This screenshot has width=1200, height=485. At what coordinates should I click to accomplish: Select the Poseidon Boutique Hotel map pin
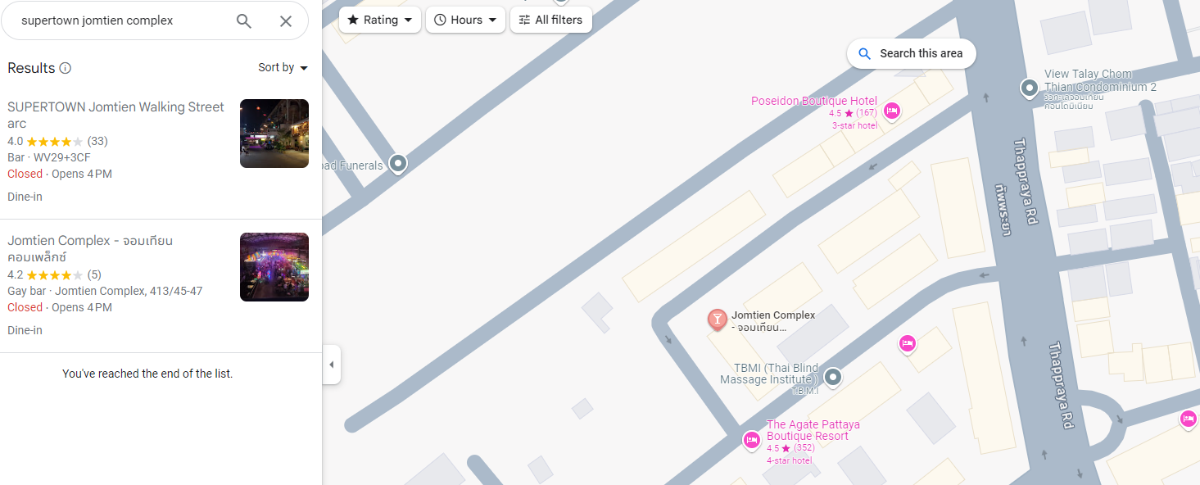[892, 111]
